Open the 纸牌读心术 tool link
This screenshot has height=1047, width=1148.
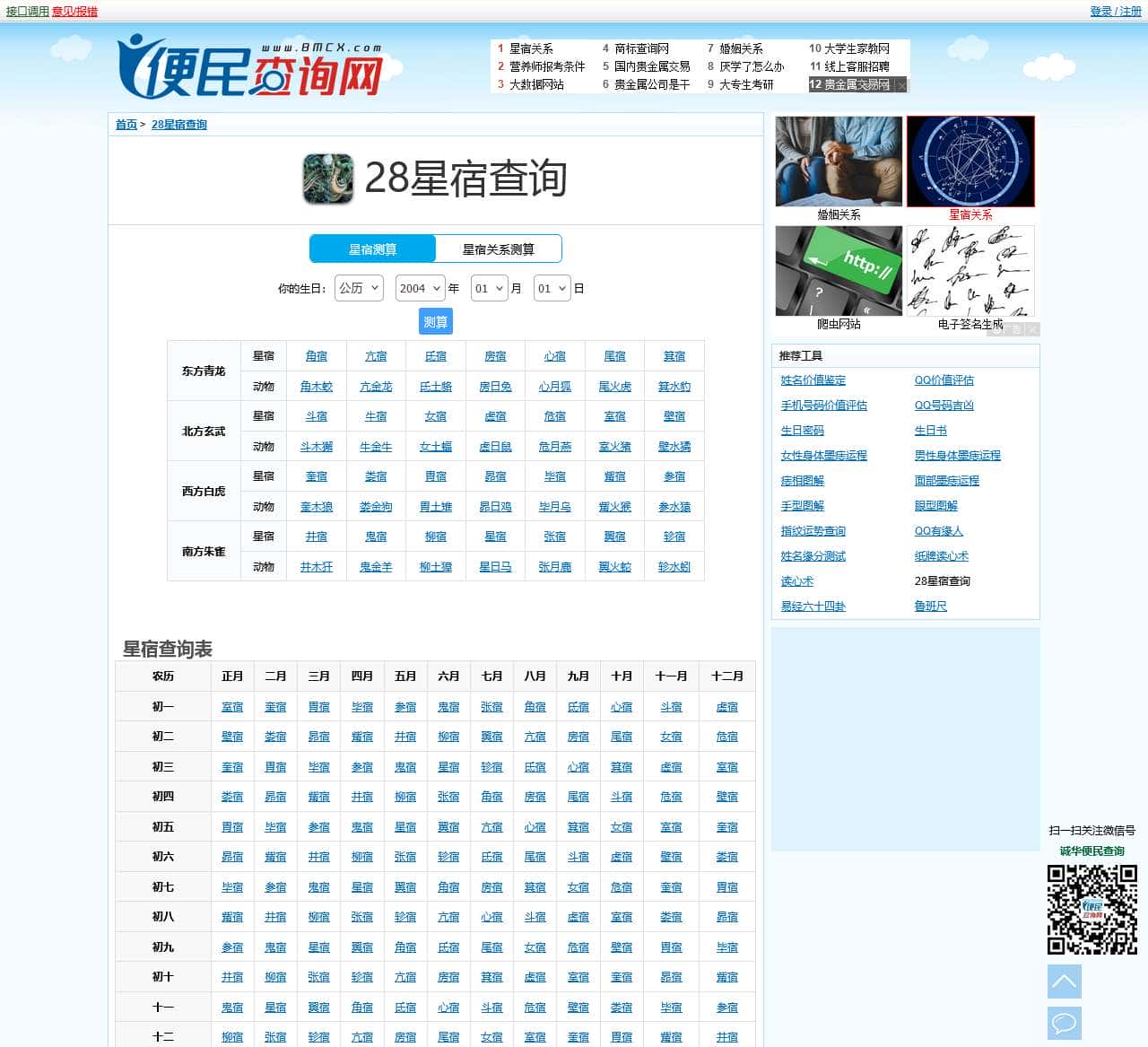[942, 556]
